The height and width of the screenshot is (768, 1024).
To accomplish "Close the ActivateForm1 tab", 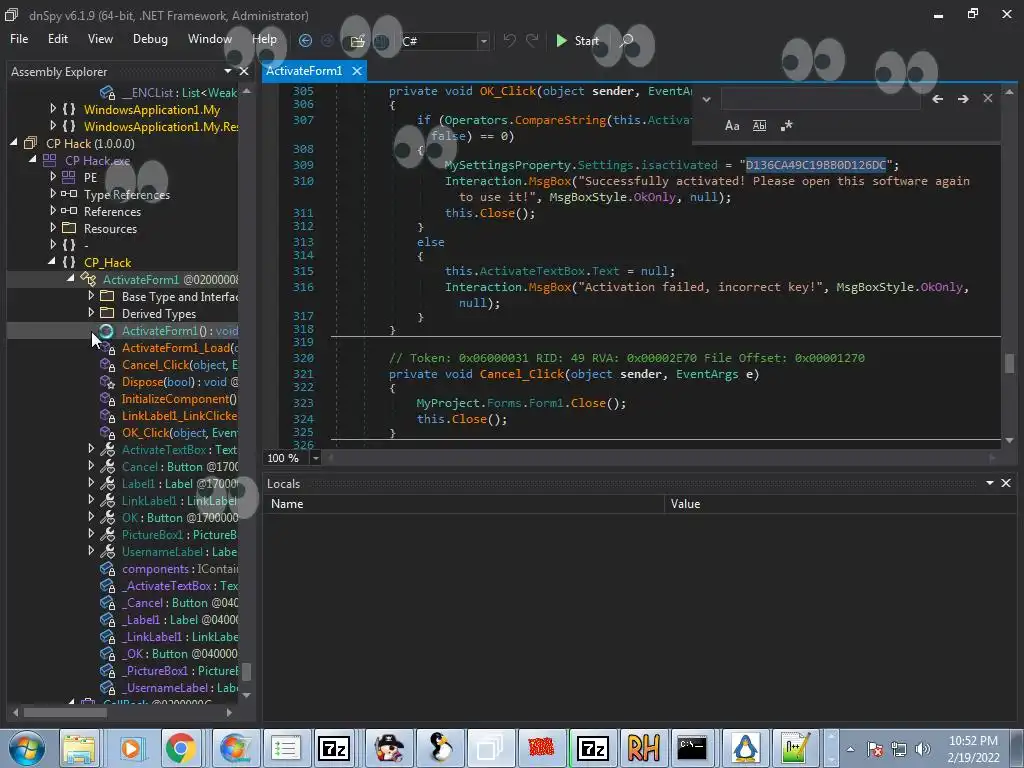I will click(357, 71).
